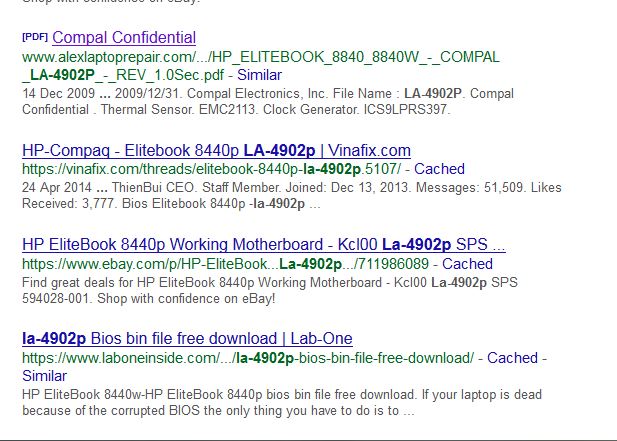Open Cached version of eBay result
Viewport: 617px width, 441px height.
coord(467,264)
